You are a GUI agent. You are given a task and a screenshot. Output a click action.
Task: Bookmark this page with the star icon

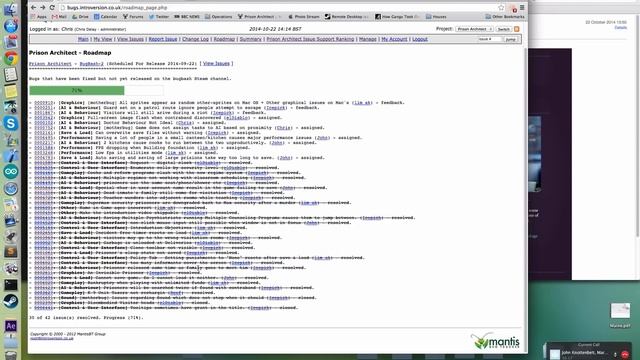[x=501, y=8]
